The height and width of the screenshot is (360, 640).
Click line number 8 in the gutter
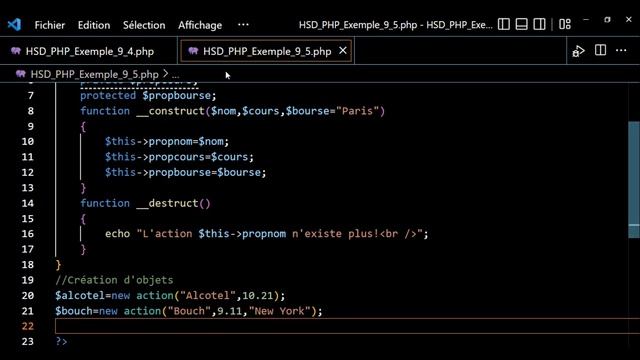(31, 111)
